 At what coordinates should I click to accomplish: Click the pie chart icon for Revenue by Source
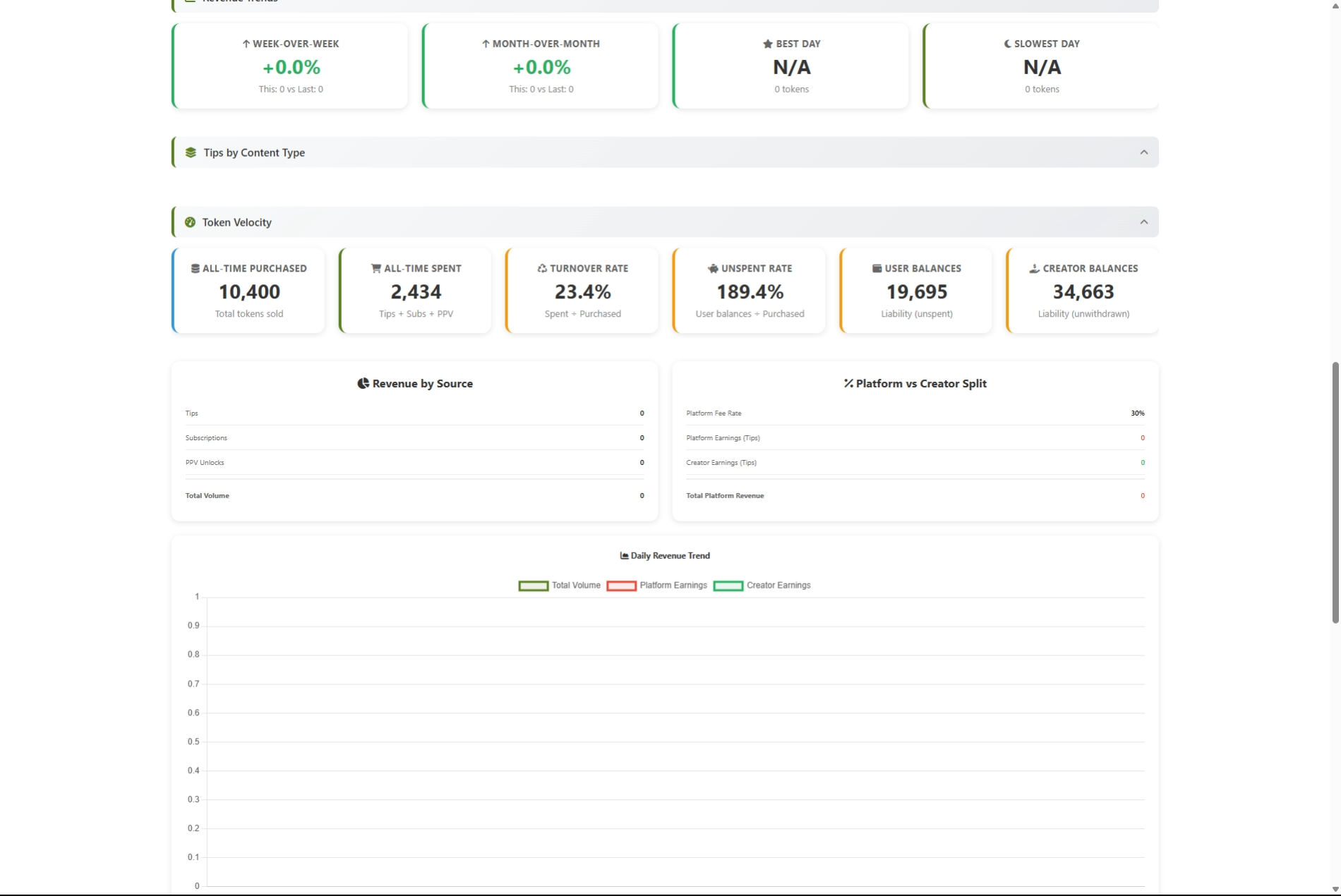(x=363, y=383)
